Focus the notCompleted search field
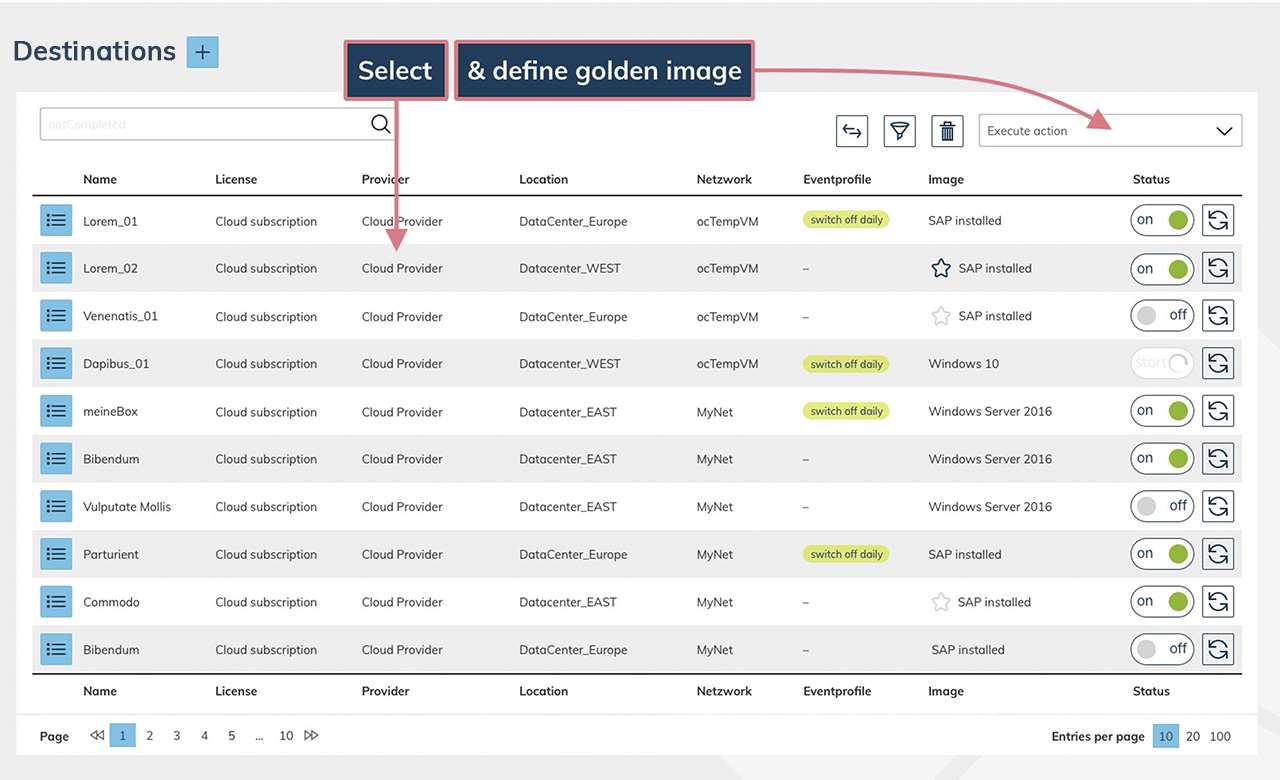Screen dimensions: 1280x780 pos(200,125)
